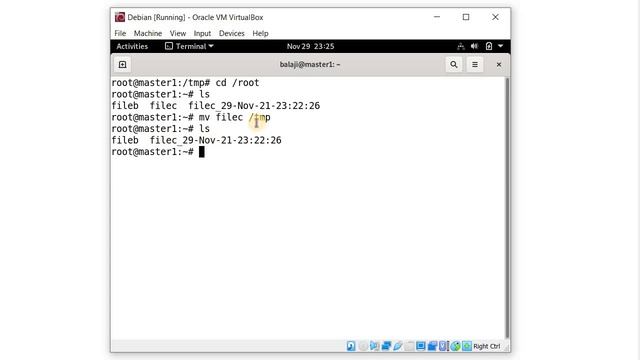Image resolution: width=640 pixels, height=360 pixels.
Task: Click the VirtualBox app icon in title bar
Action: click(120, 17)
